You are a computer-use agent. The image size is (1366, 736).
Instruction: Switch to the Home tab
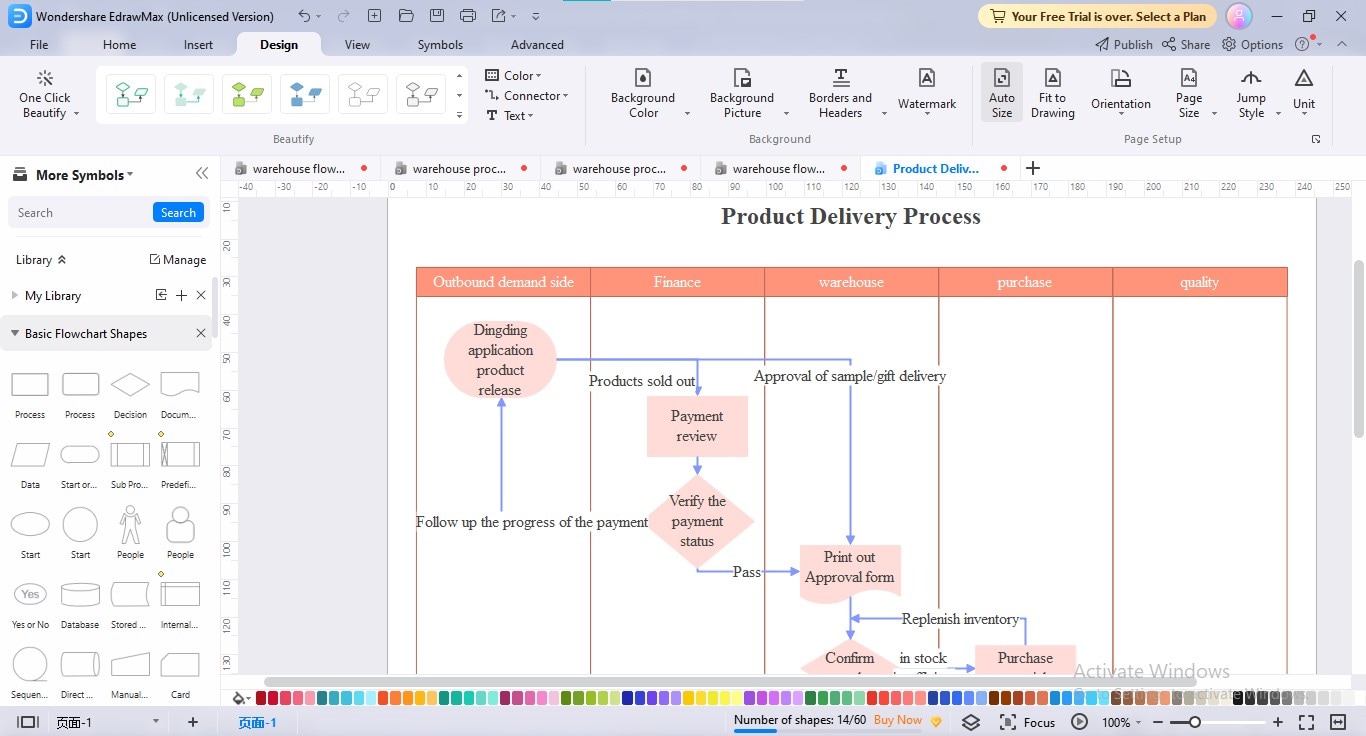click(x=119, y=45)
